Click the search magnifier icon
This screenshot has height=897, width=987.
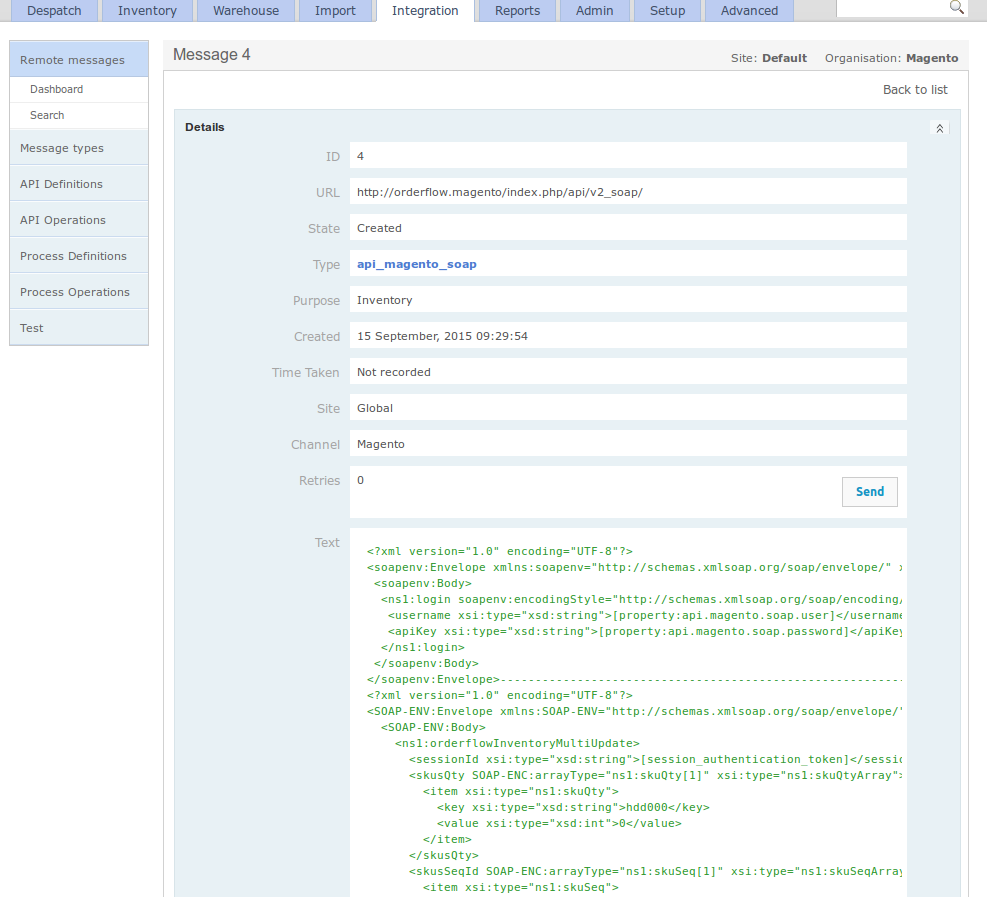(956, 8)
